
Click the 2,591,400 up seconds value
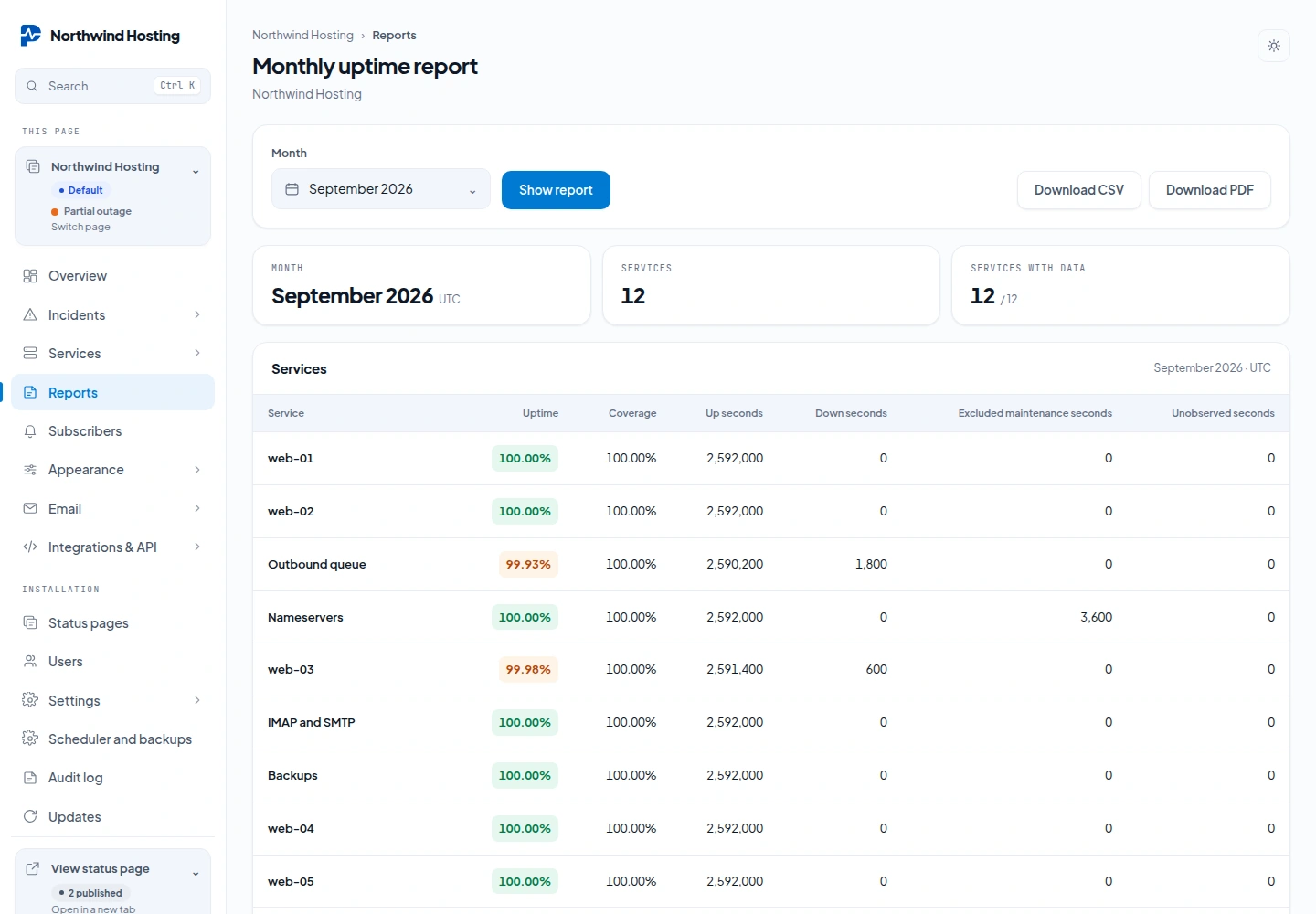point(735,669)
